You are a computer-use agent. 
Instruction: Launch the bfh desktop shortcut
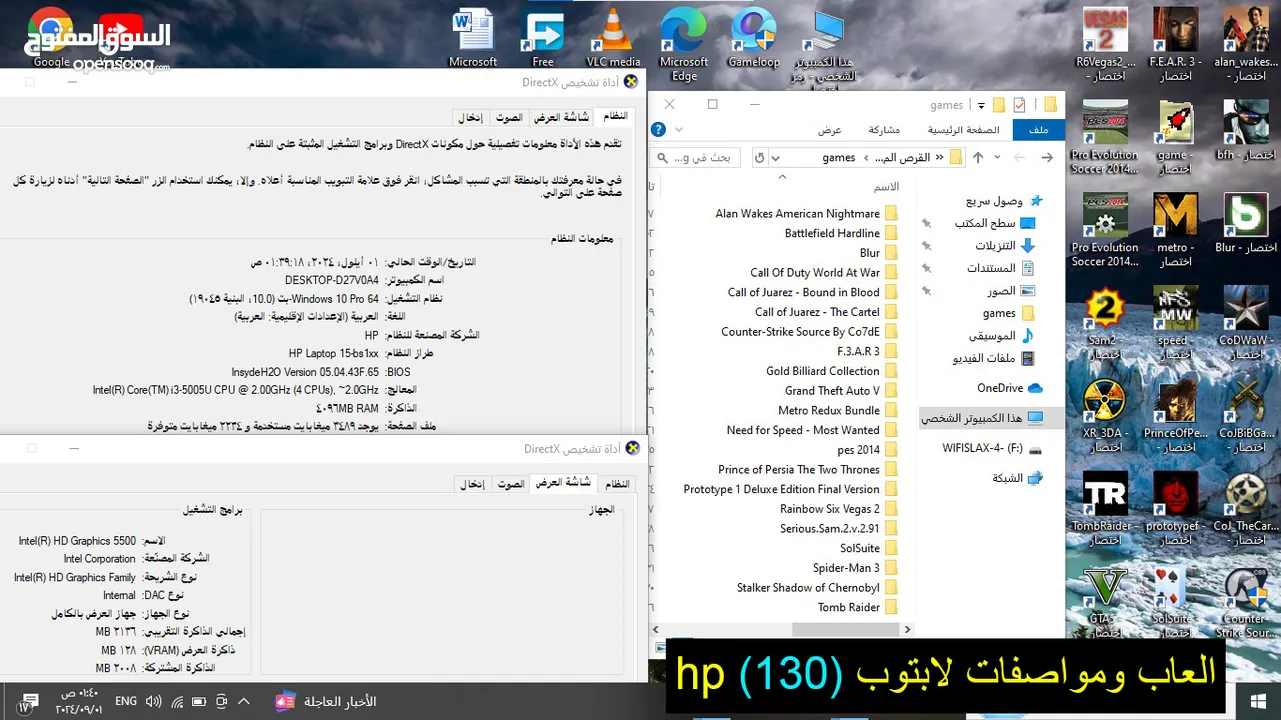click(x=1245, y=130)
